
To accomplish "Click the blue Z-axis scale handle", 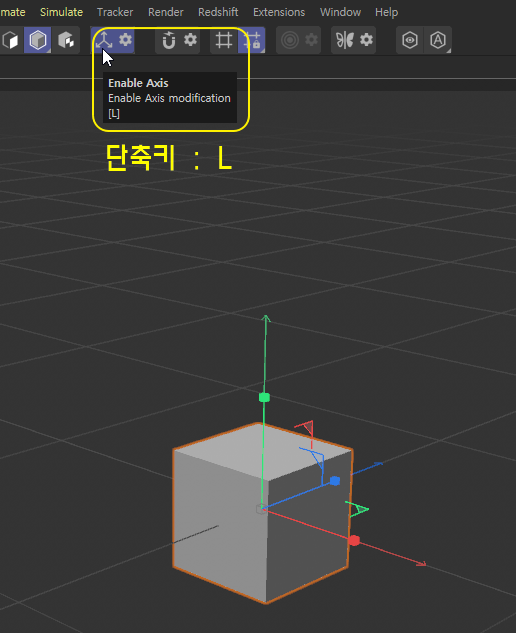I will pyautogui.click(x=335, y=480).
